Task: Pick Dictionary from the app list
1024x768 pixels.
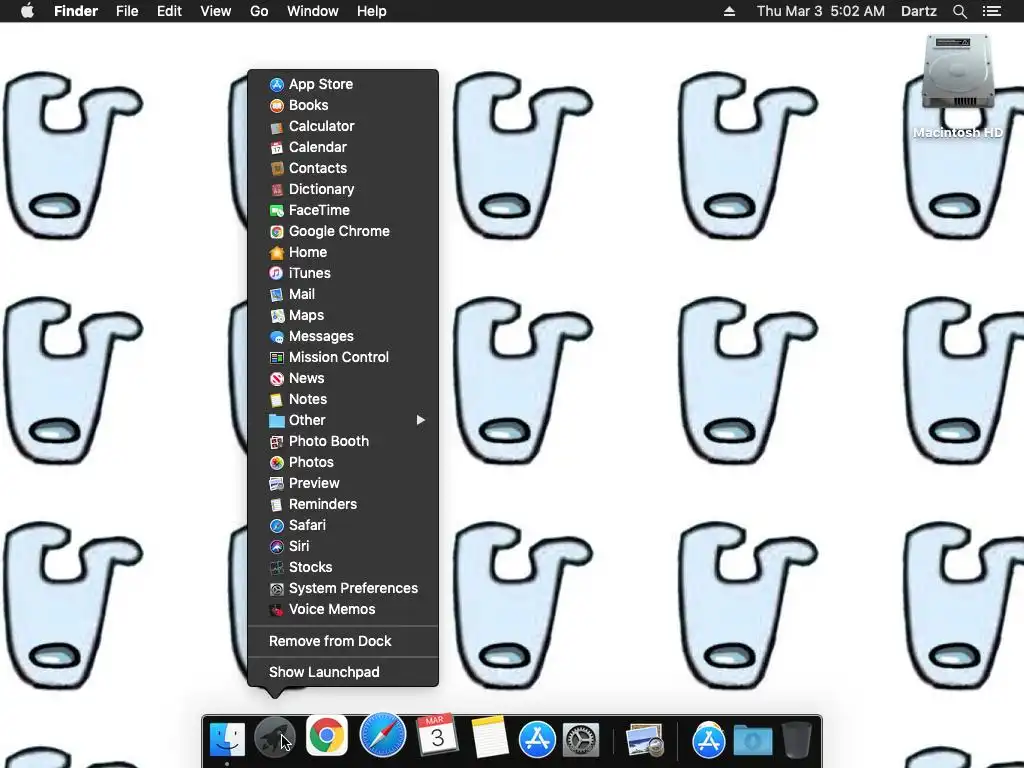Action: click(x=343, y=189)
